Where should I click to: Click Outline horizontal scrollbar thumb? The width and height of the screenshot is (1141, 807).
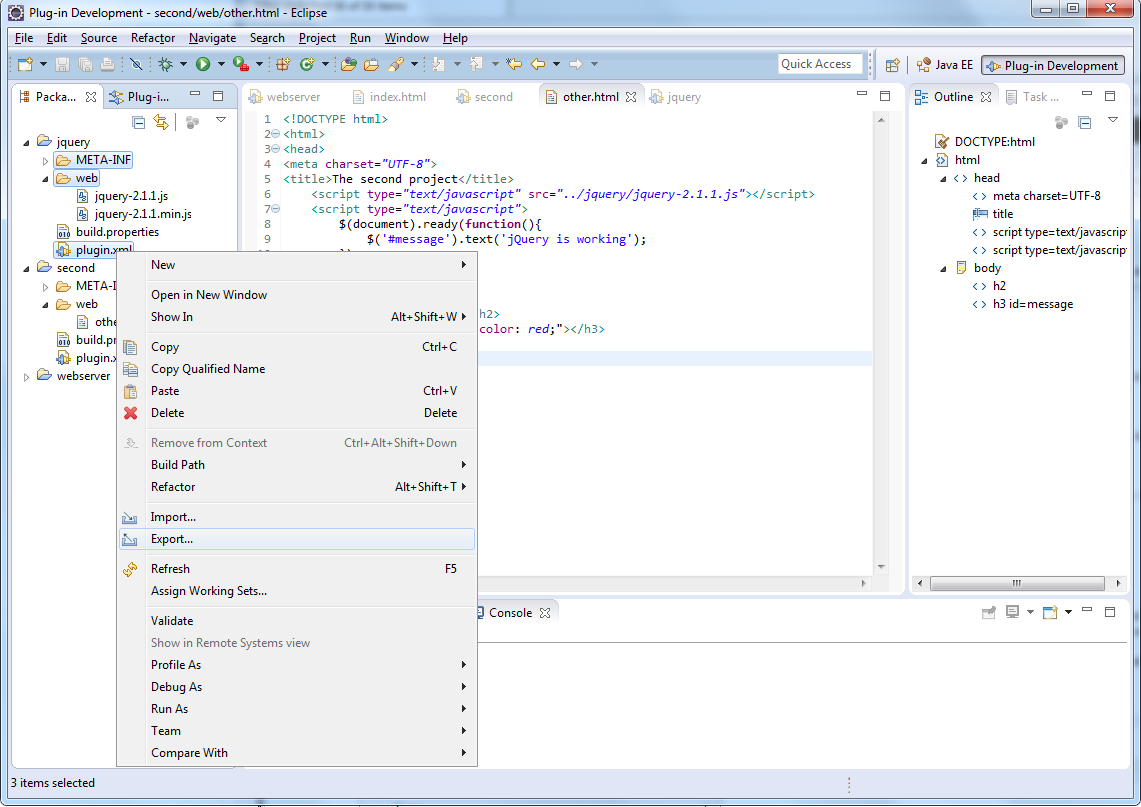(x=1017, y=583)
